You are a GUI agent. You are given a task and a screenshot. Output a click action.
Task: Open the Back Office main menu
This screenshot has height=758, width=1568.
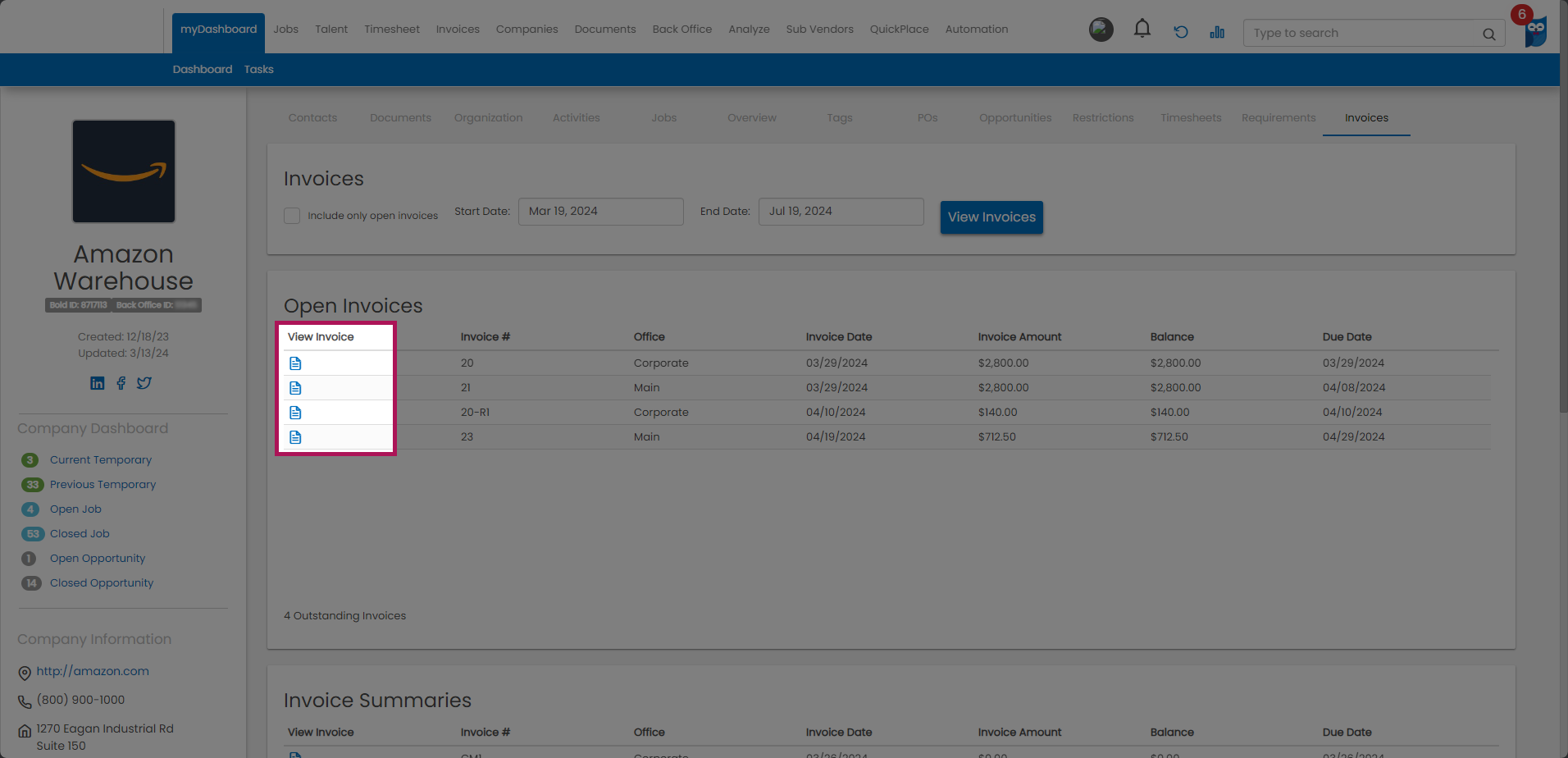pyautogui.click(x=682, y=30)
